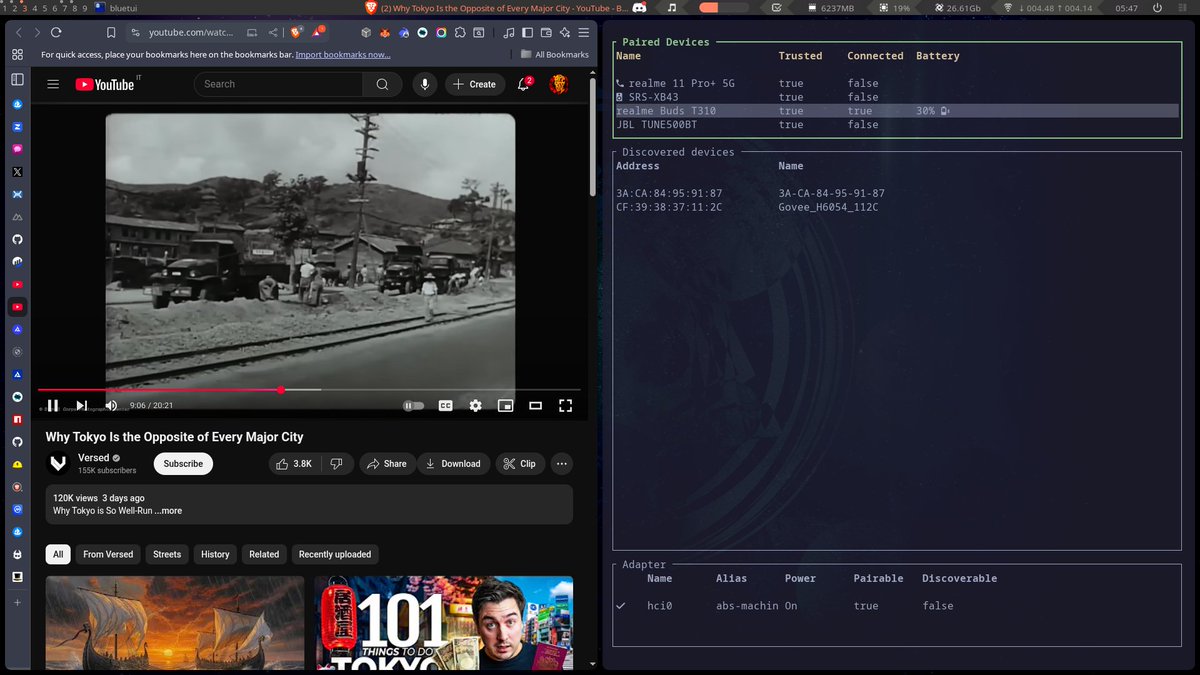This screenshot has height=675, width=1200.
Task: Select the Recently uploaded chip
Action: tap(335, 554)
